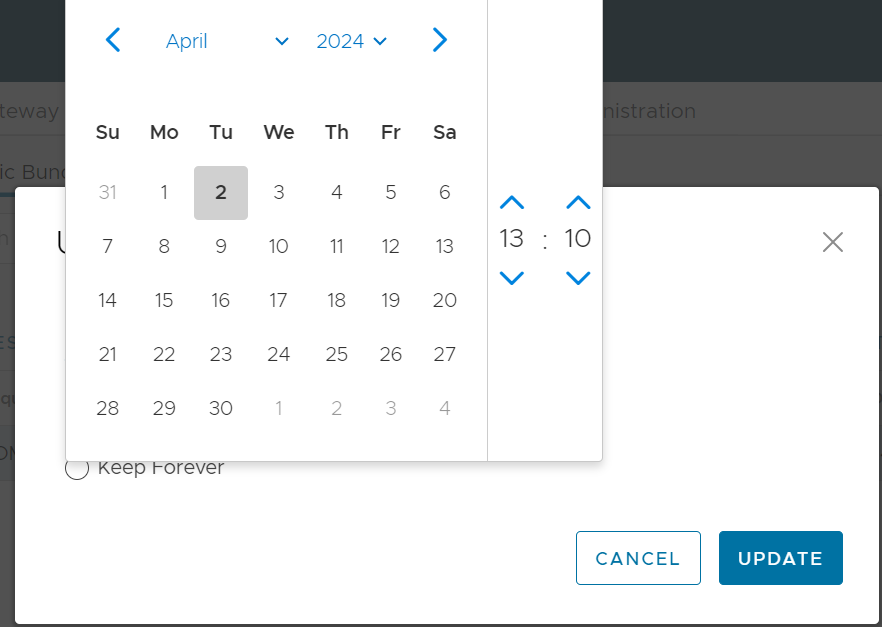Choose the greyed-out March 31 date
Screen dimensions: 882x627
coord(108,193)
